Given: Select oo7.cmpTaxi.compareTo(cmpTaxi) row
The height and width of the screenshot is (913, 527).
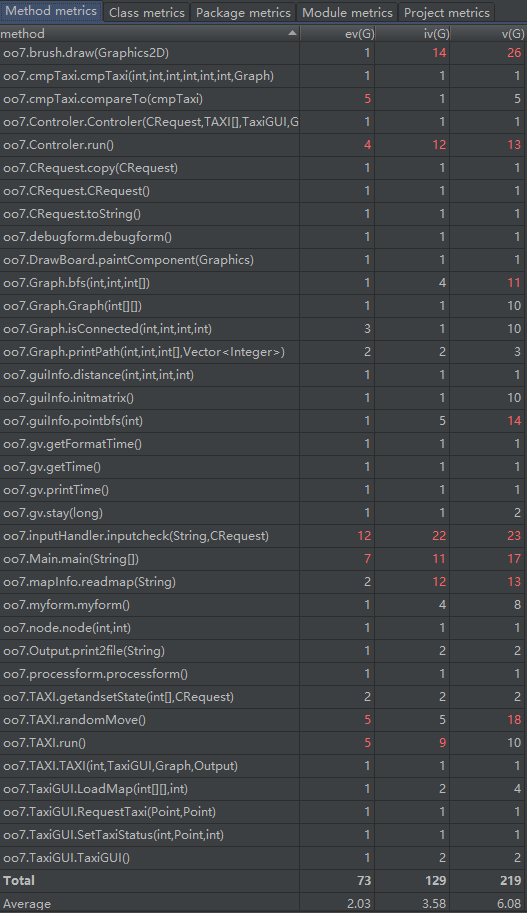Looking at the screenshot, I should tap(263, 99).
